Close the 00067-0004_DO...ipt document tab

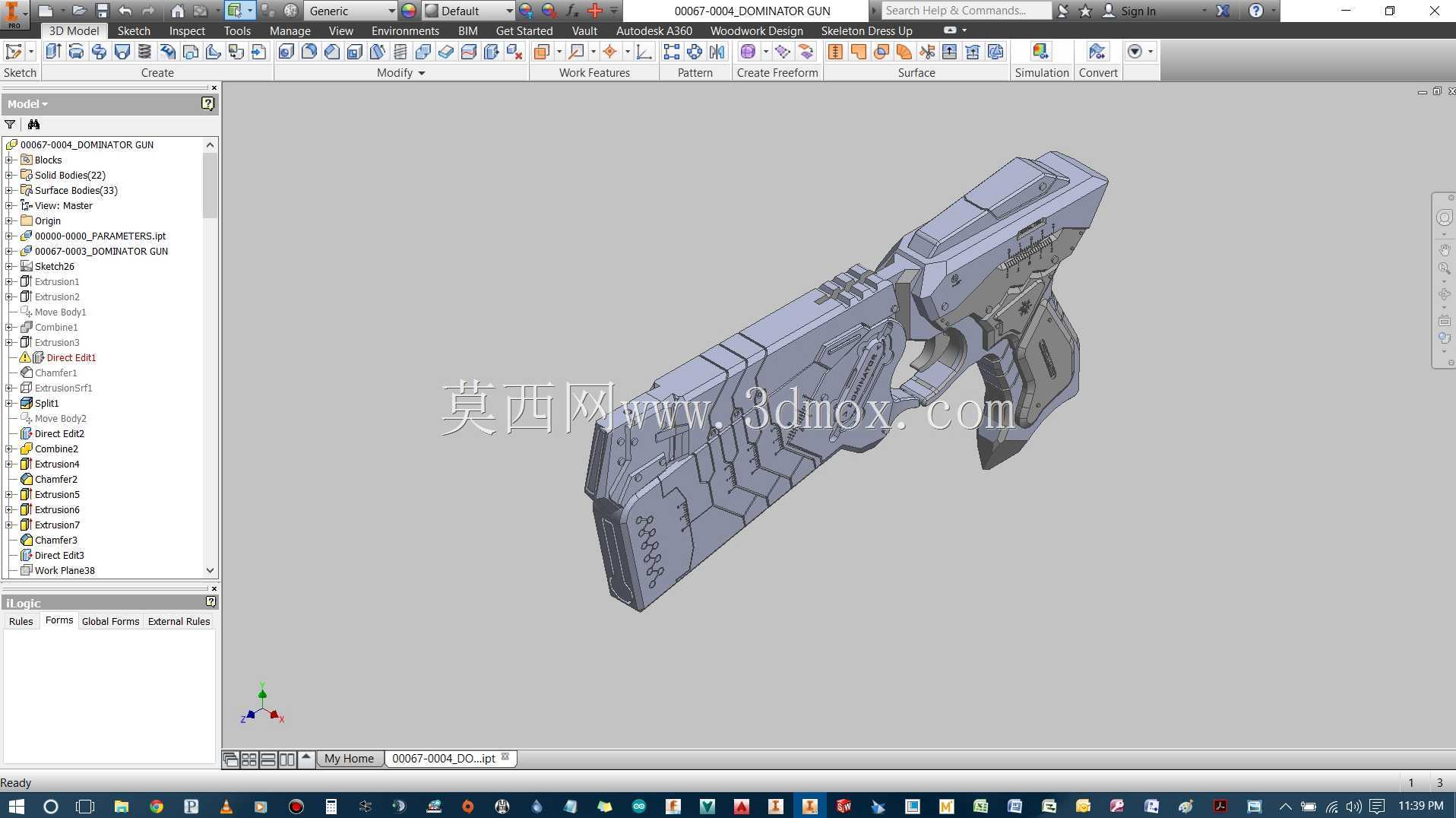(505, 757)
